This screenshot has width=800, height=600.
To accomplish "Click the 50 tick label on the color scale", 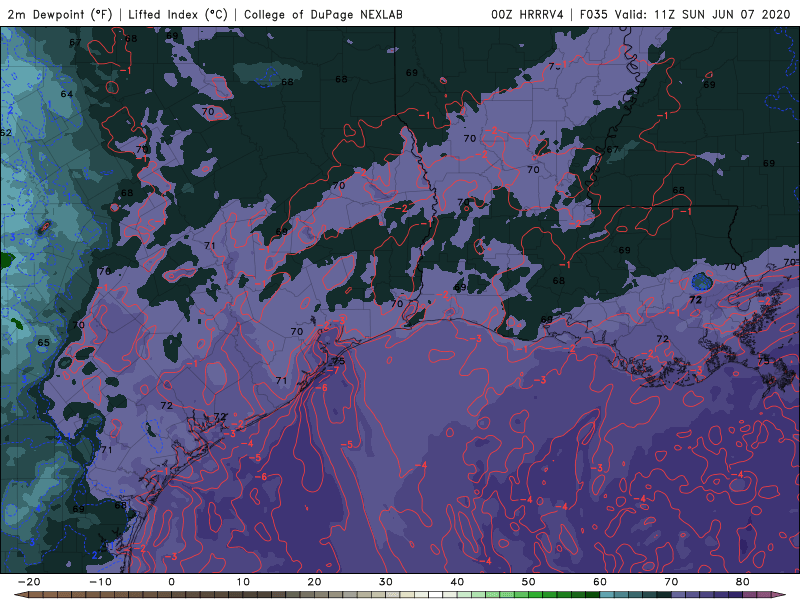I will pos(529,582).
